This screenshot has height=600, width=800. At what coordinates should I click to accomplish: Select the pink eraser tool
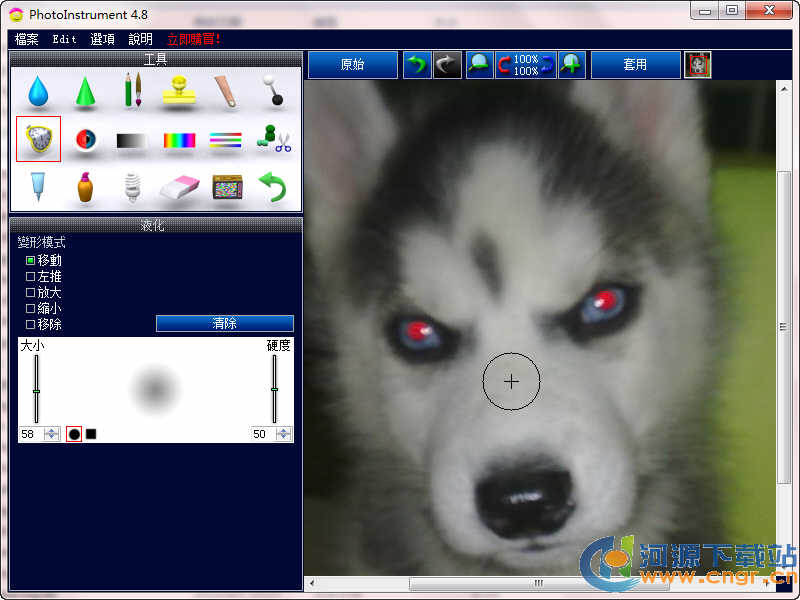[180, 187]
